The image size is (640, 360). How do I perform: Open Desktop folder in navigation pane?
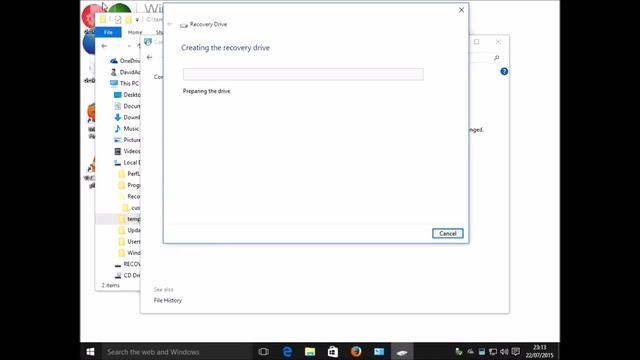click(x=127, y=95)
